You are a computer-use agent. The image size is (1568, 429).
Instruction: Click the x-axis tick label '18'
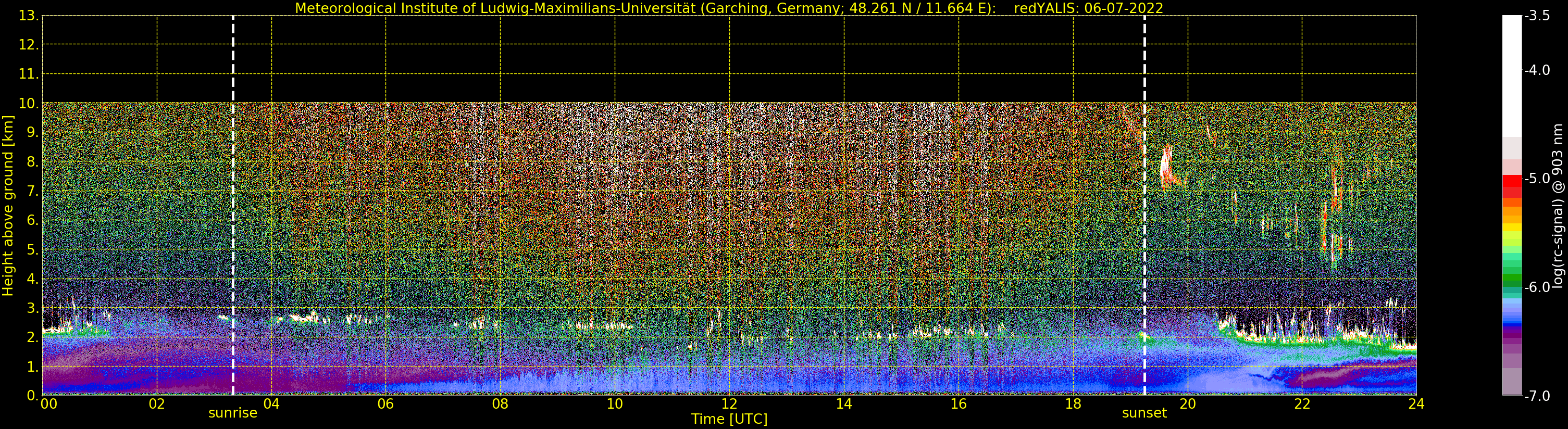point(1073,403)
